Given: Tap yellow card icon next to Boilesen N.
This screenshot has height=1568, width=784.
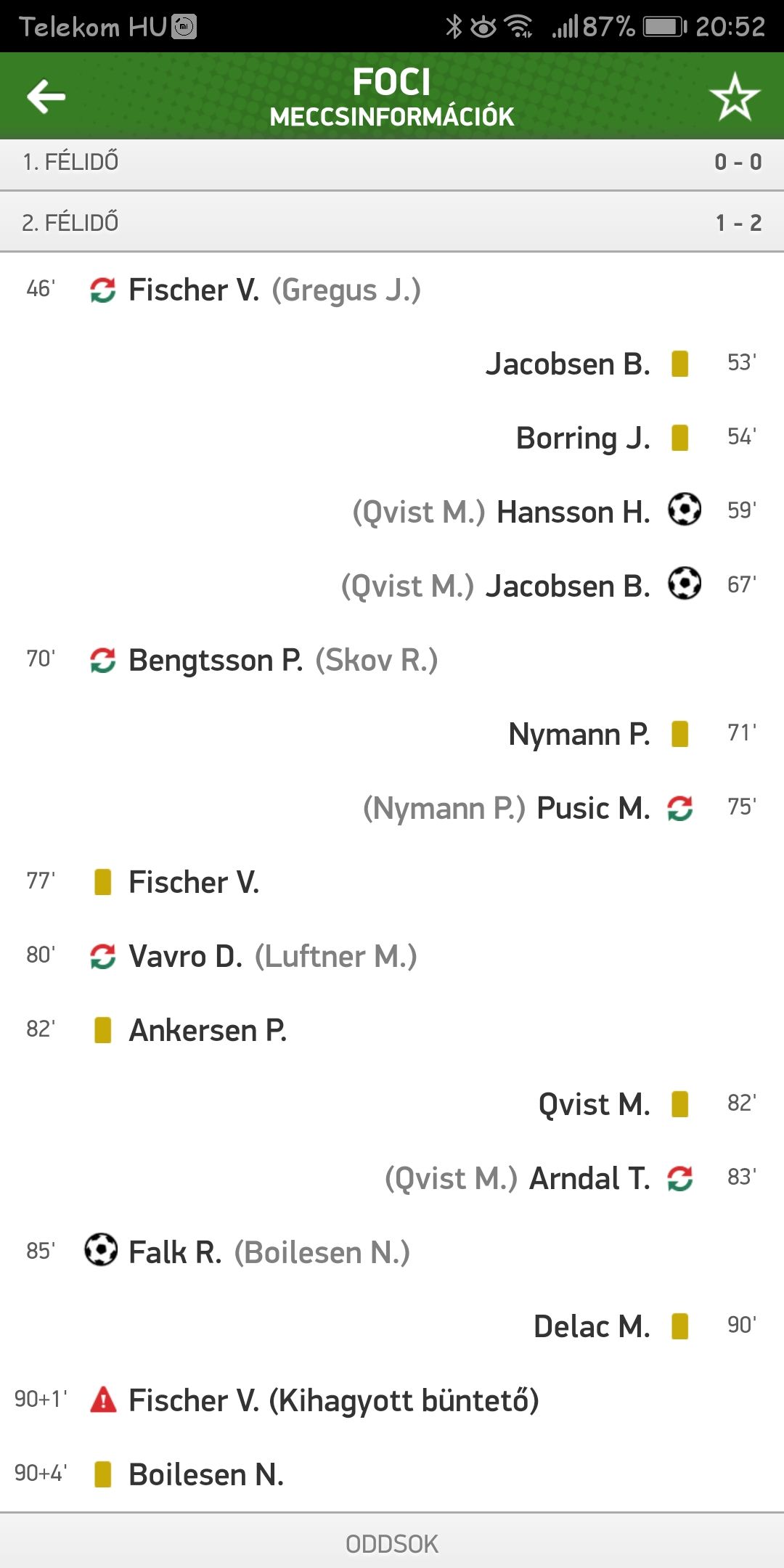Looking at the screenshot, I should click(x=103, y=1474).
